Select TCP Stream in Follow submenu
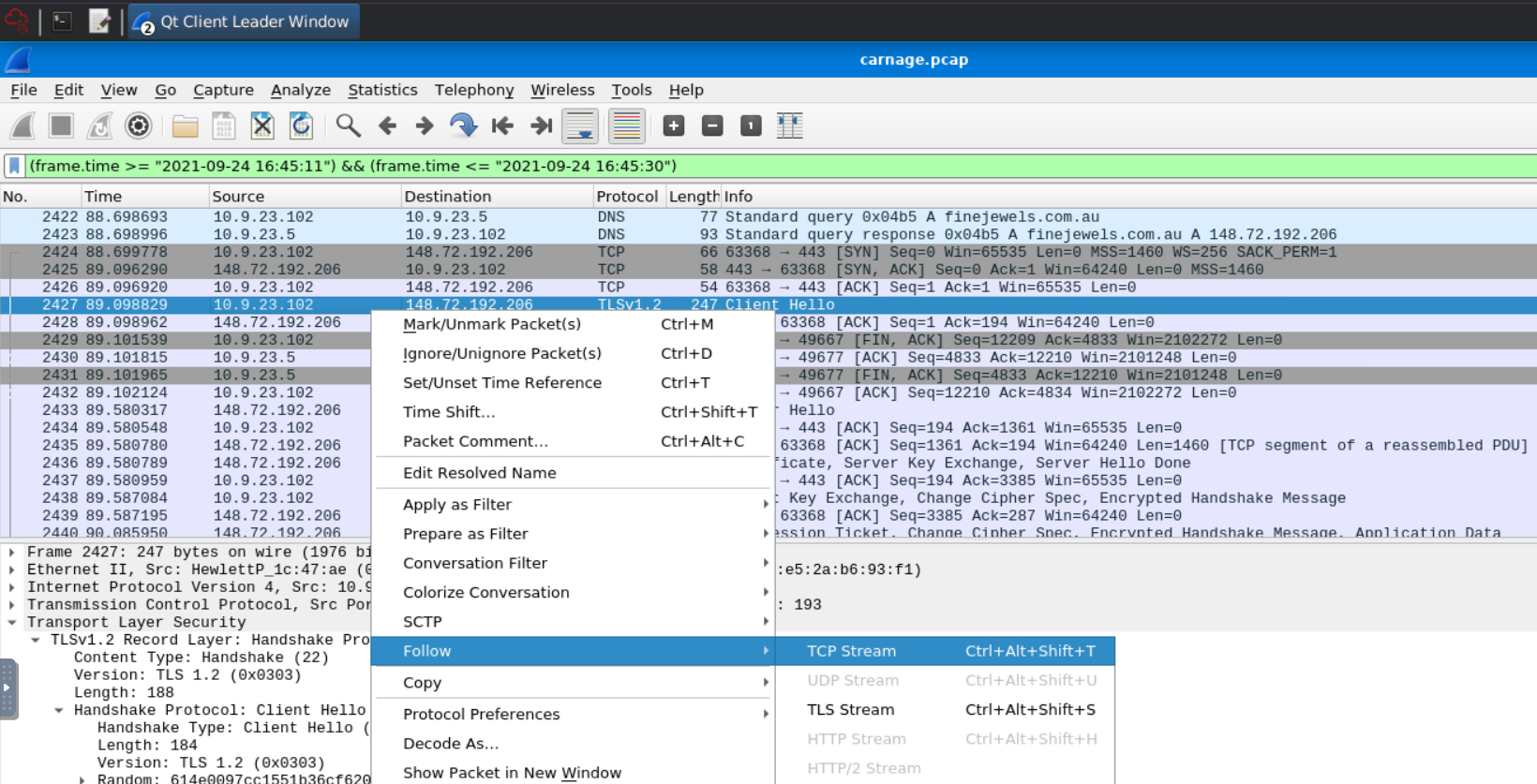Image resolution: width=1537 pixels, height=784 pixels. click(851, 651)
